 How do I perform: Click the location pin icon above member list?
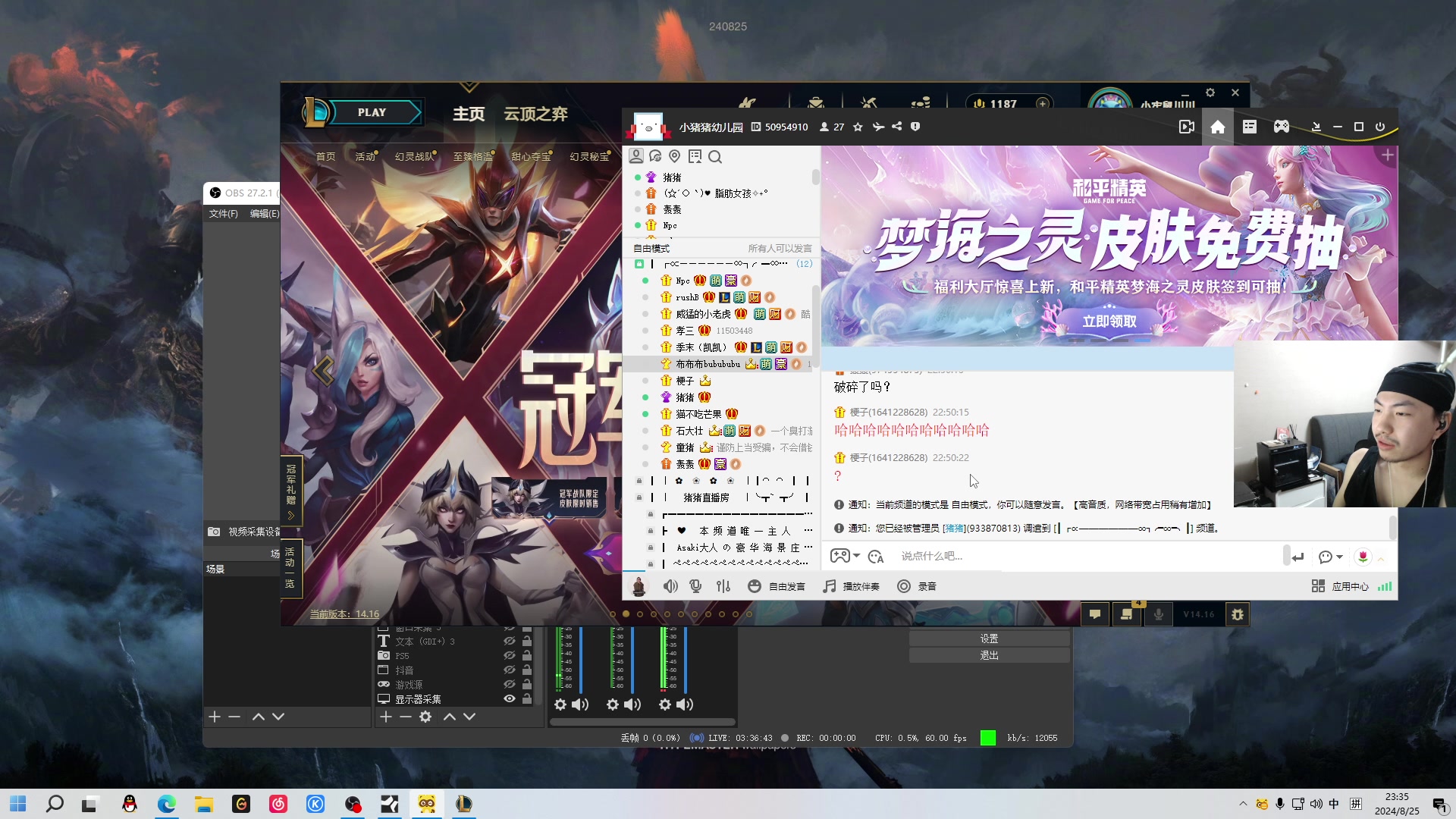click(x=675, y=156)
